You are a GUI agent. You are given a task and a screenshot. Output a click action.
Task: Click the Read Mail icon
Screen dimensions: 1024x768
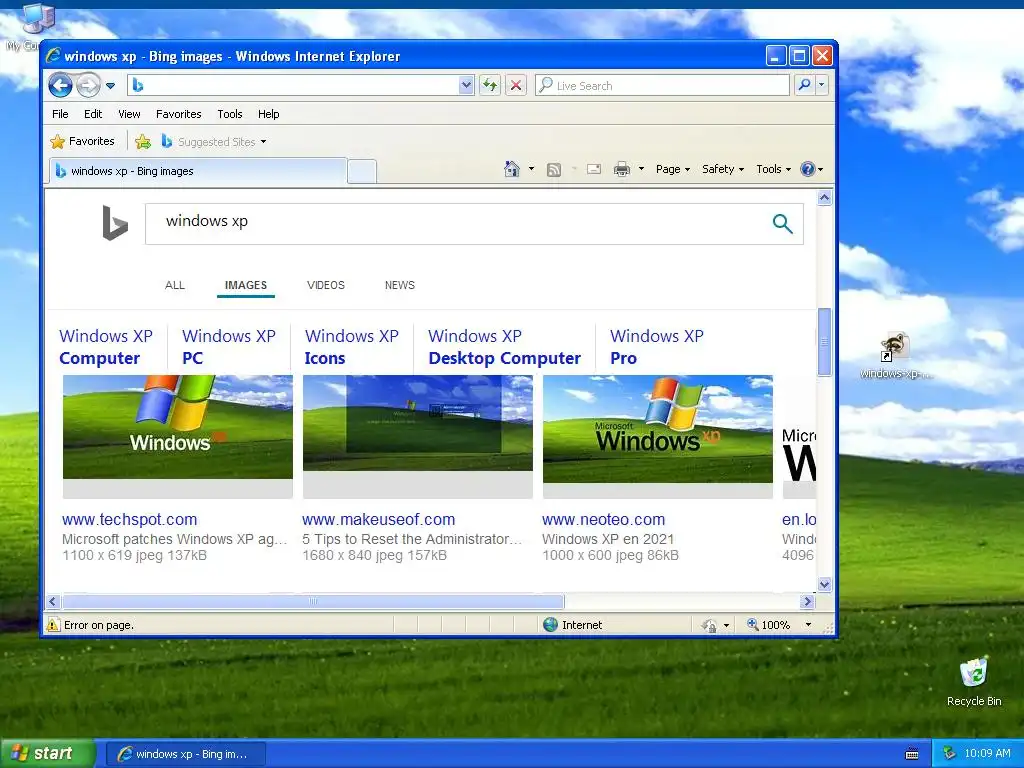(594, 169)
